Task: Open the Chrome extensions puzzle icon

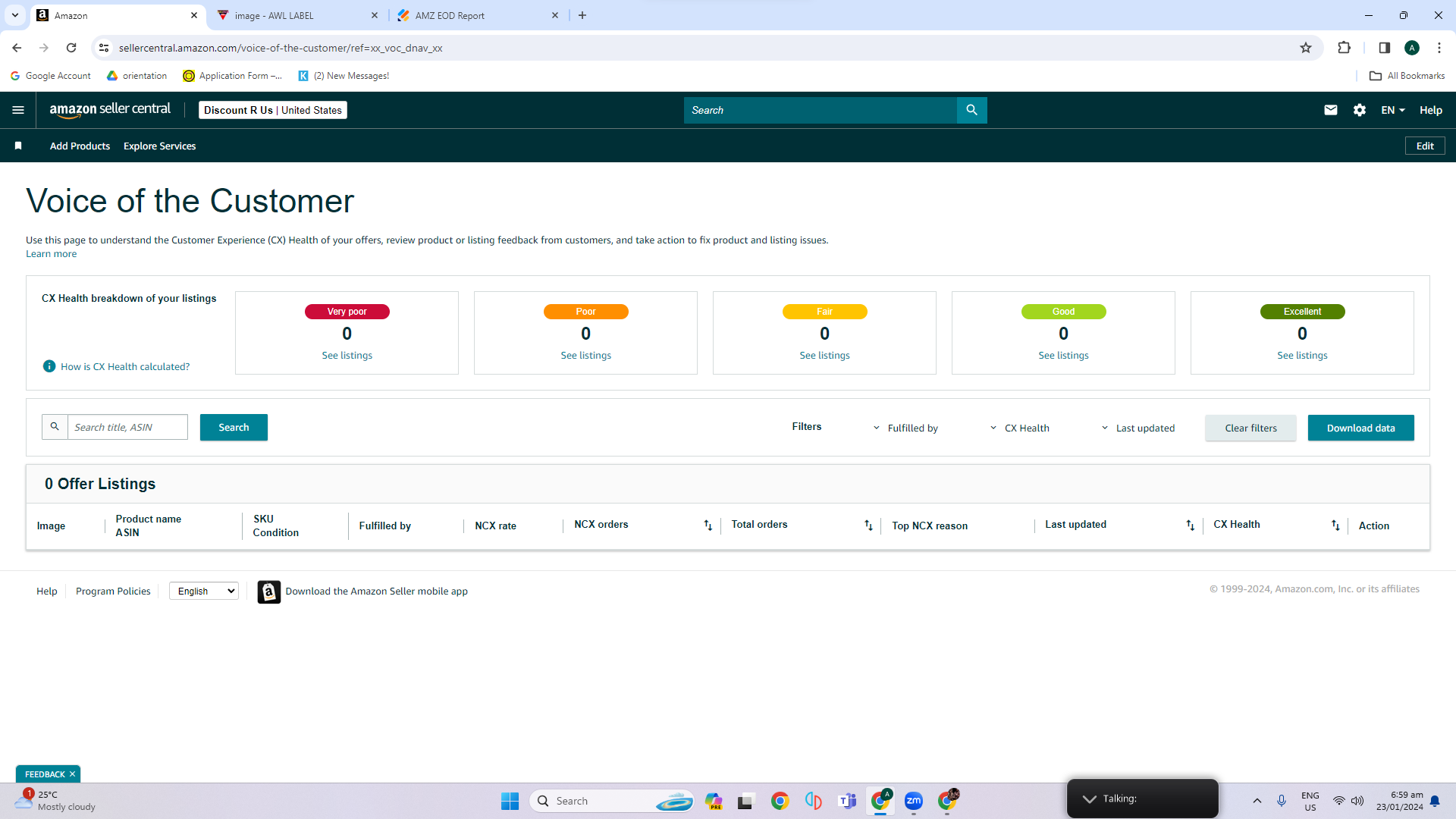Action: tap(1344, 48)
